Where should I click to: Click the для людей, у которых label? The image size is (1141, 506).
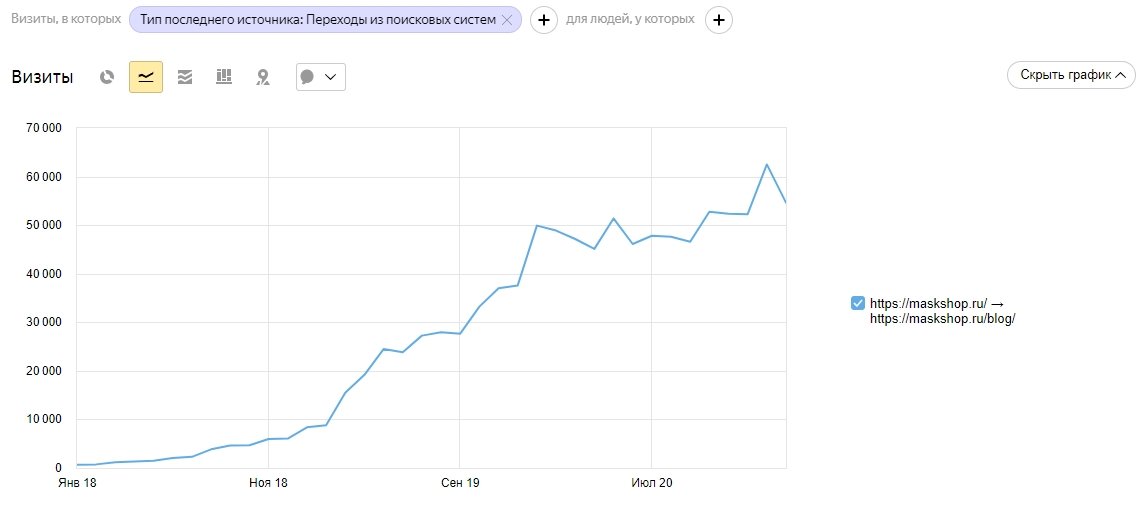630,19
